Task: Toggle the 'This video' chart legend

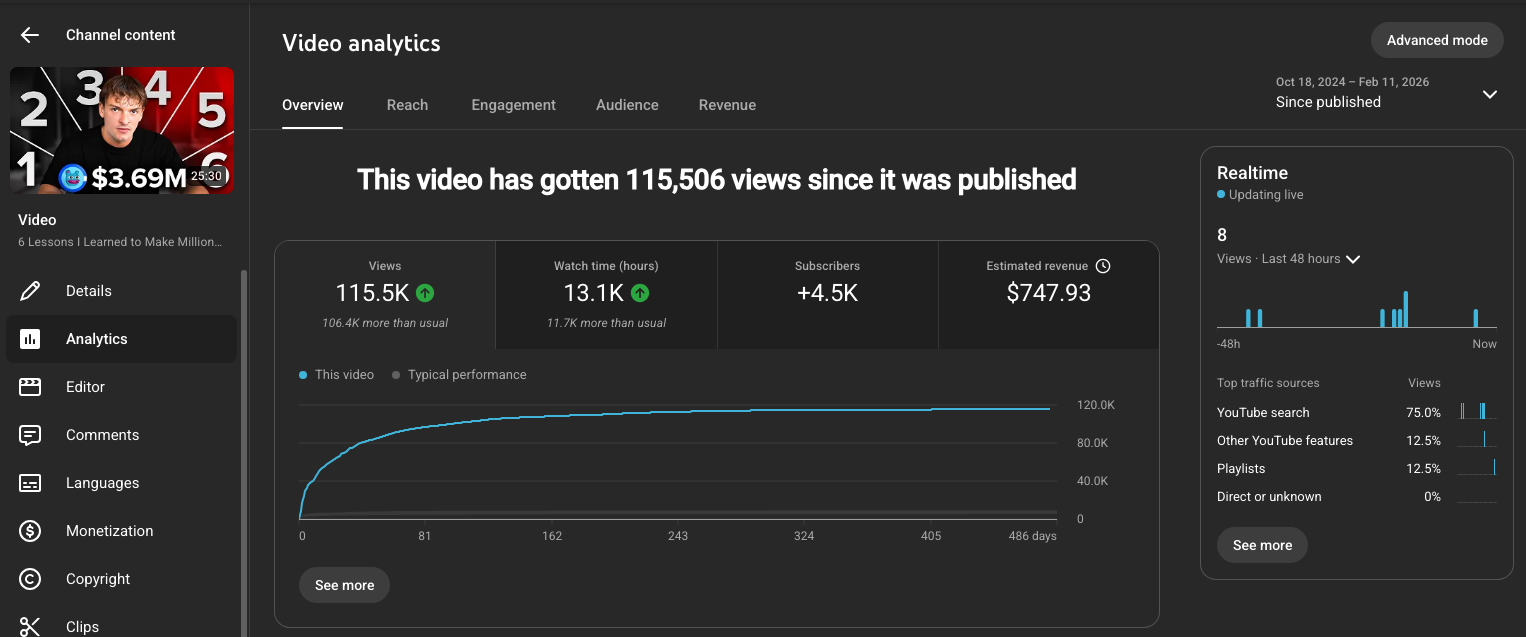Action: pos(337,374)
